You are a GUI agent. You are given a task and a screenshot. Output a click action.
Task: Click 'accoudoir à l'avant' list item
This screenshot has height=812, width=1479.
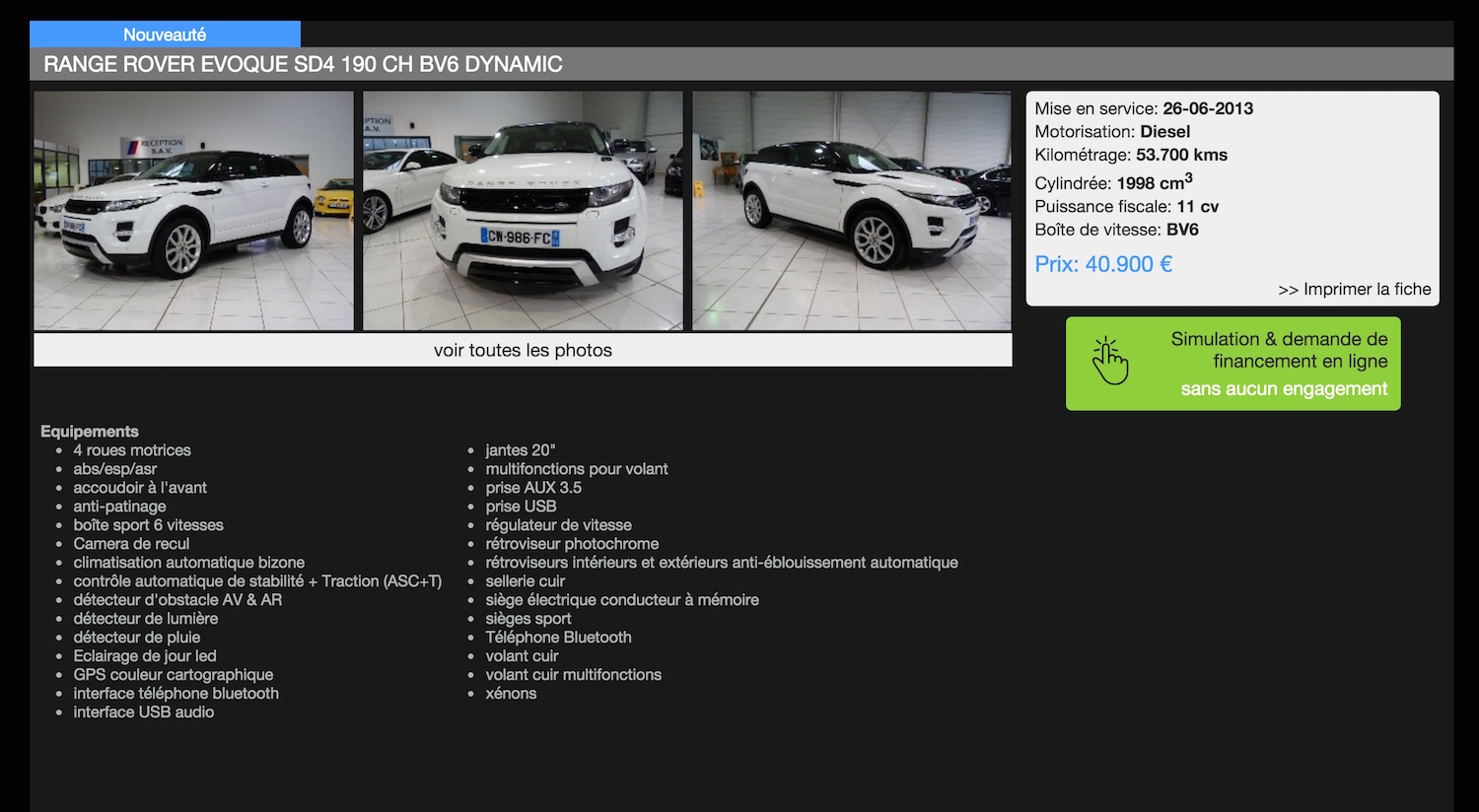(x=140, y=488)
